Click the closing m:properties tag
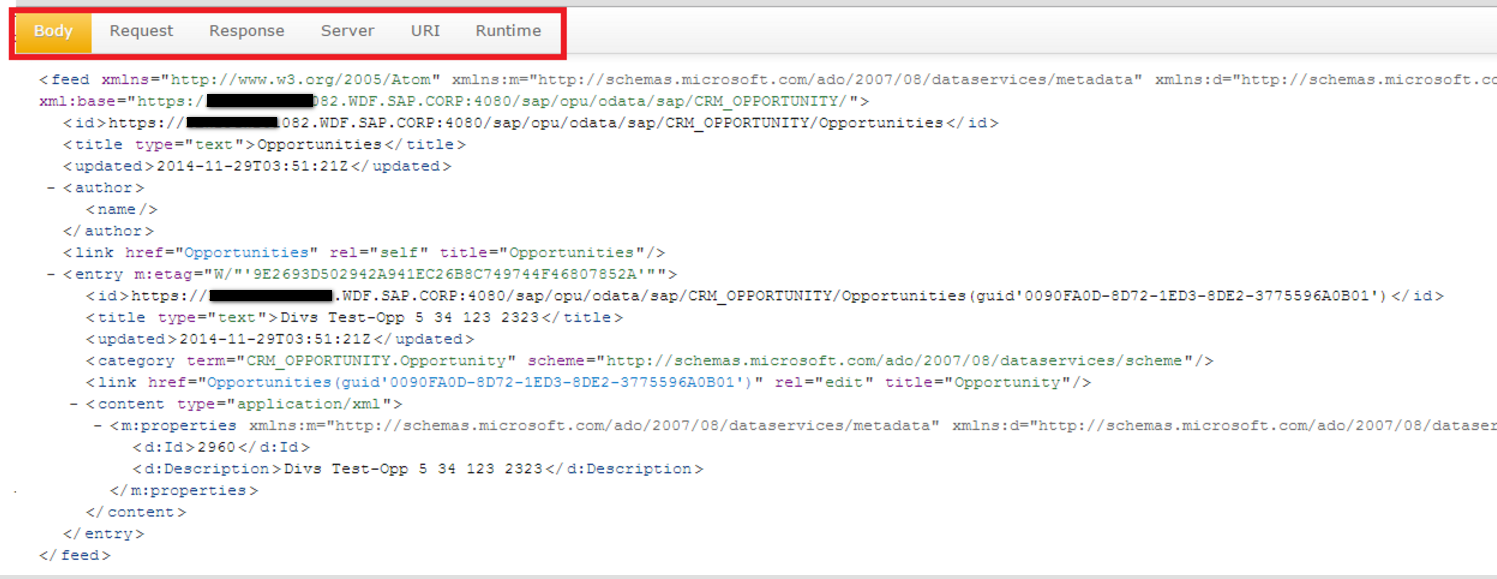 tap(184, 491)
